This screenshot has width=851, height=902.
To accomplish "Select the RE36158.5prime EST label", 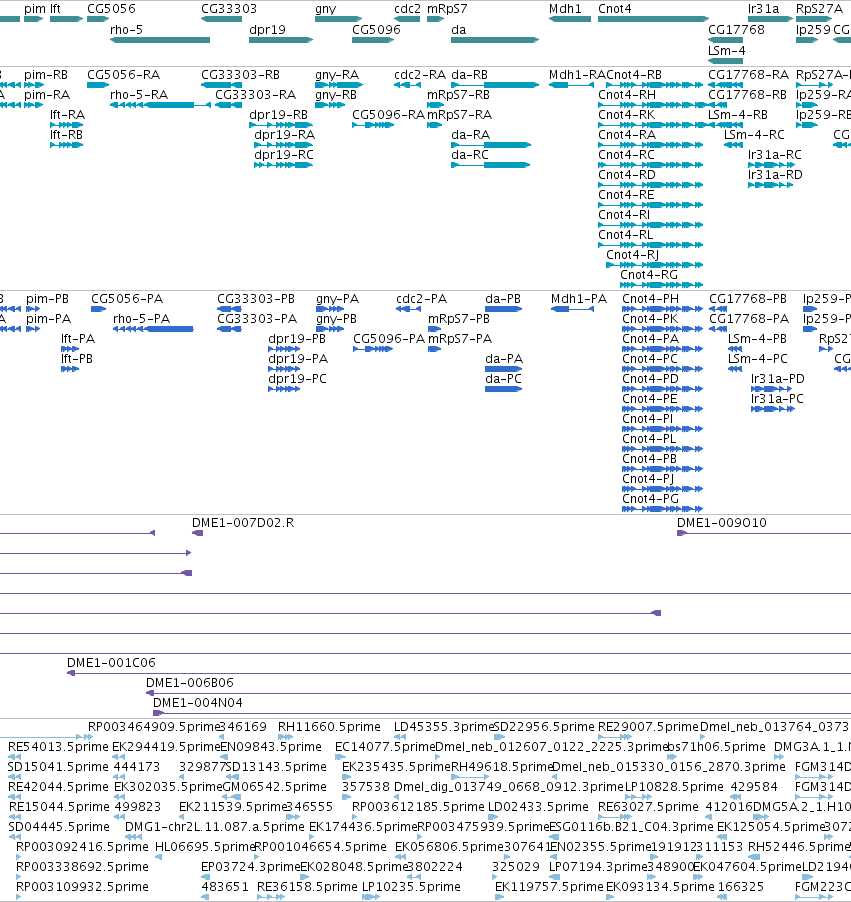I will click(307, 886).
